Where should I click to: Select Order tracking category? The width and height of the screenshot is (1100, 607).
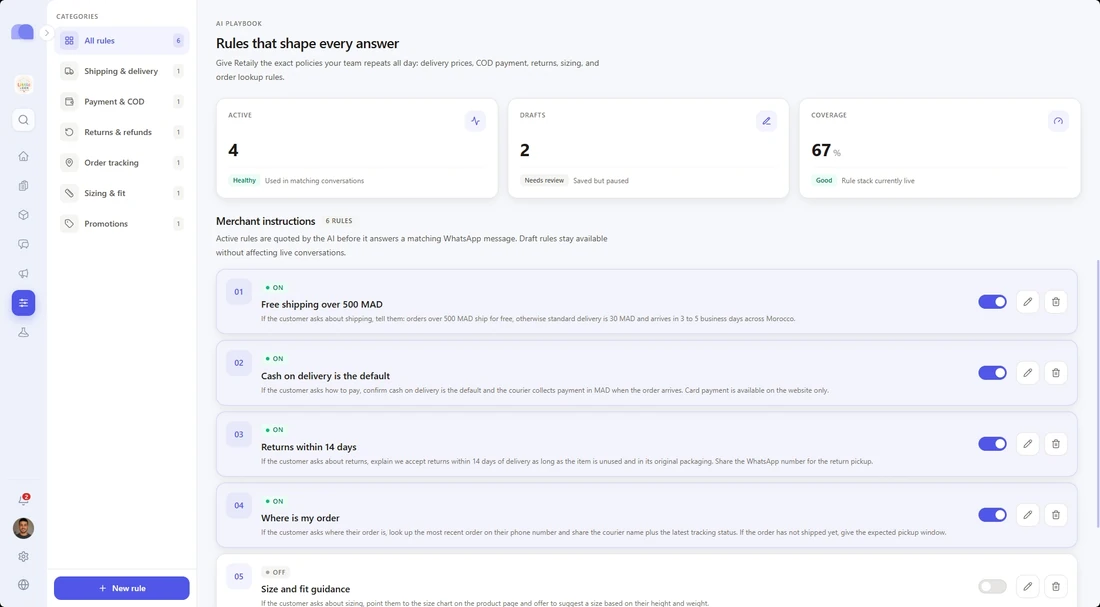coord(122,163)
